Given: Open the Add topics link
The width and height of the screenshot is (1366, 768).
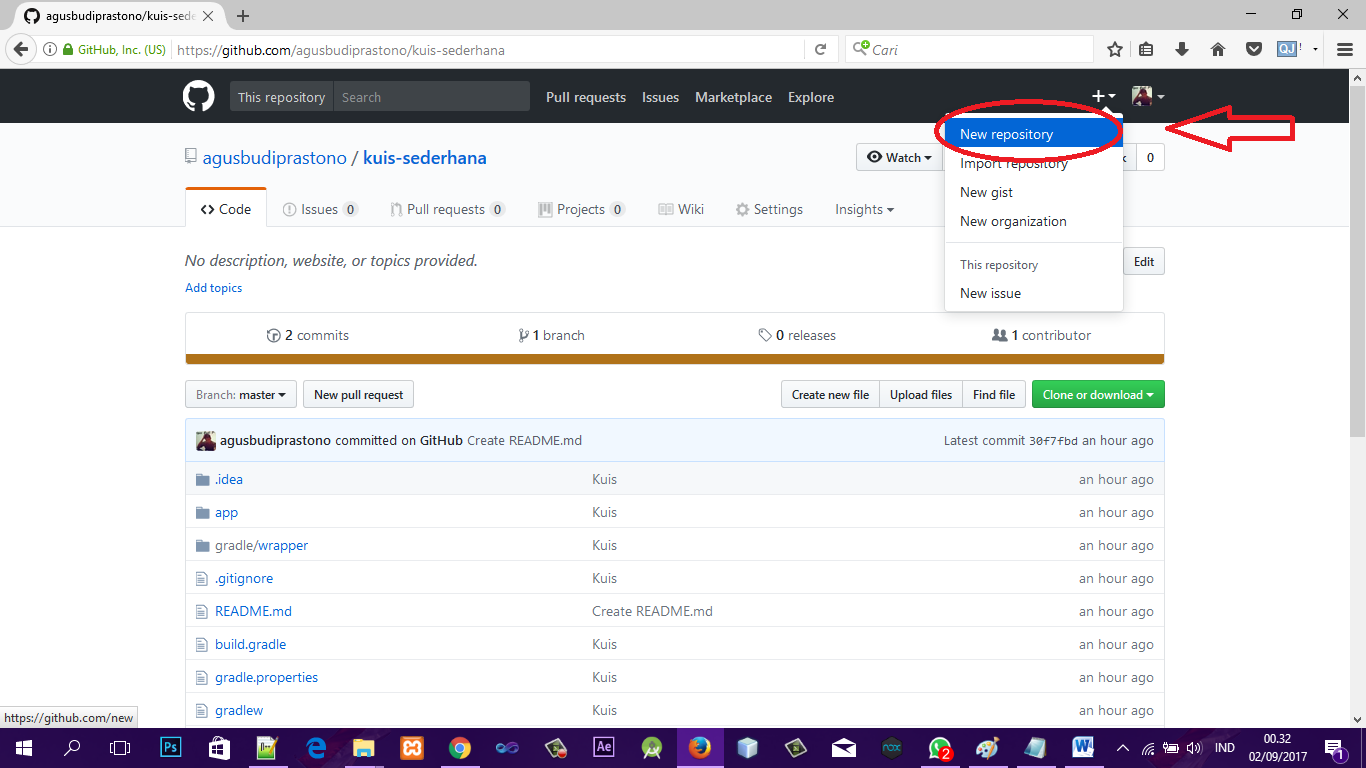Looking at the screenshot, I should (x=213, y=288).
